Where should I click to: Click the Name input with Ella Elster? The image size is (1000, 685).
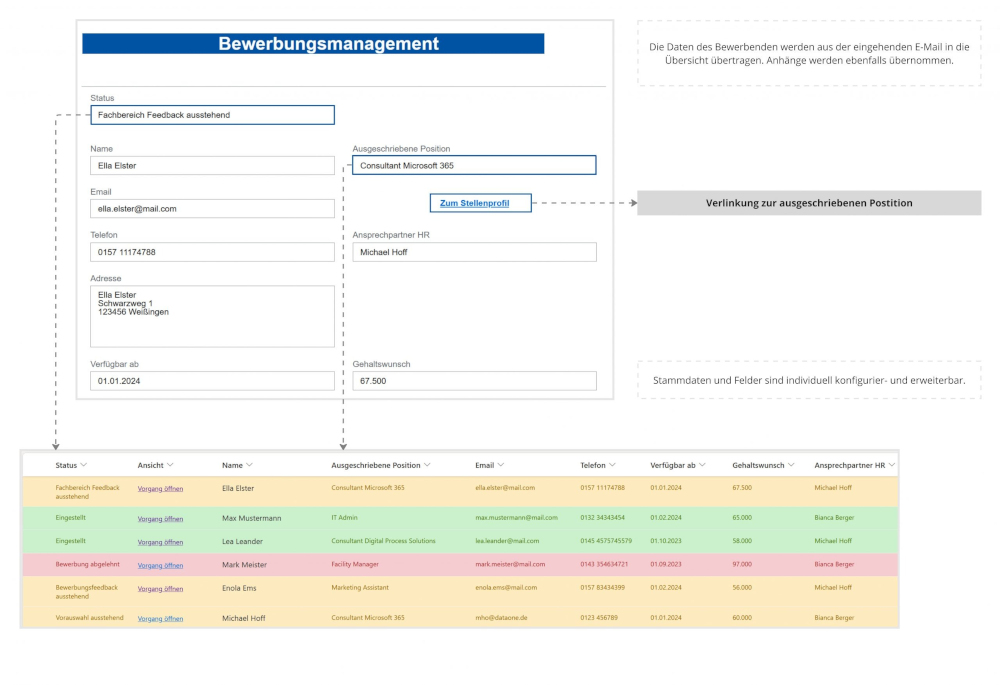click(212, 165)
